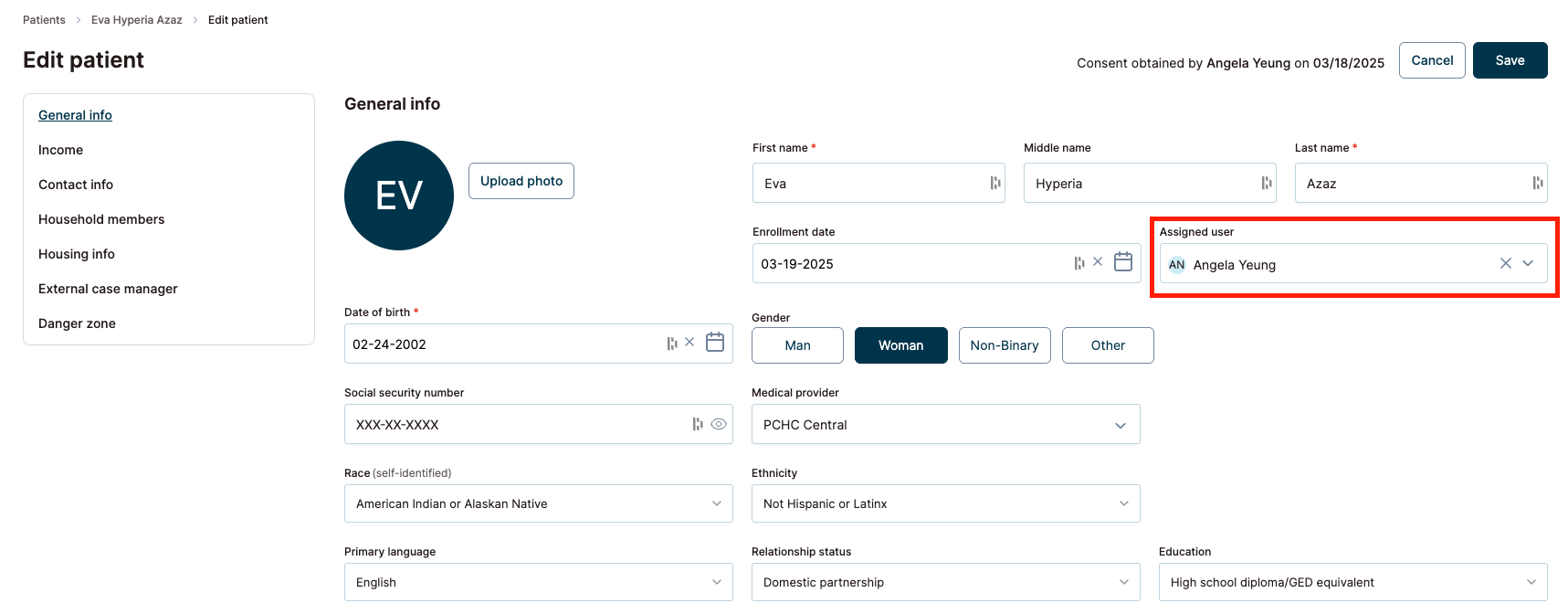Clear the date of birth value
The width and height of the screenshot is (1568, 614).
689,343
